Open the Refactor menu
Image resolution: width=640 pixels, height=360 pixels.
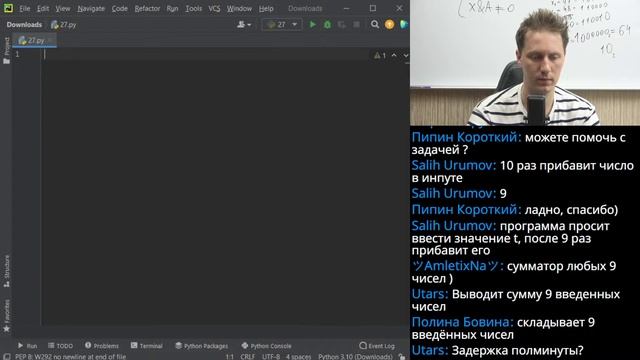147,8
